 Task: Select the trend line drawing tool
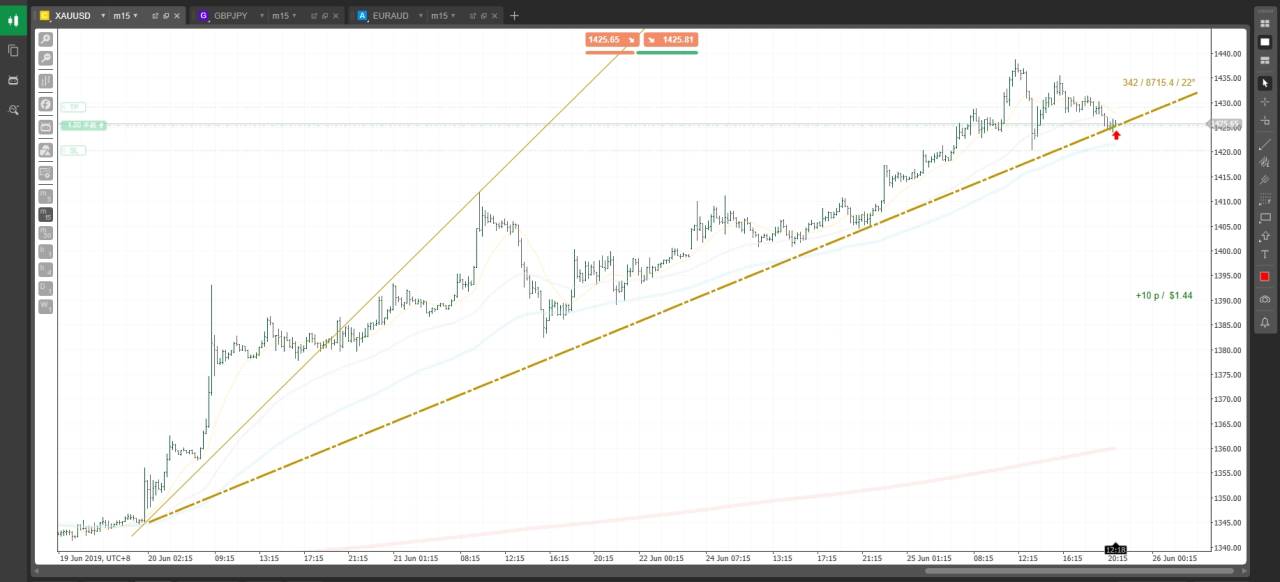click(x=1264, y=145)
